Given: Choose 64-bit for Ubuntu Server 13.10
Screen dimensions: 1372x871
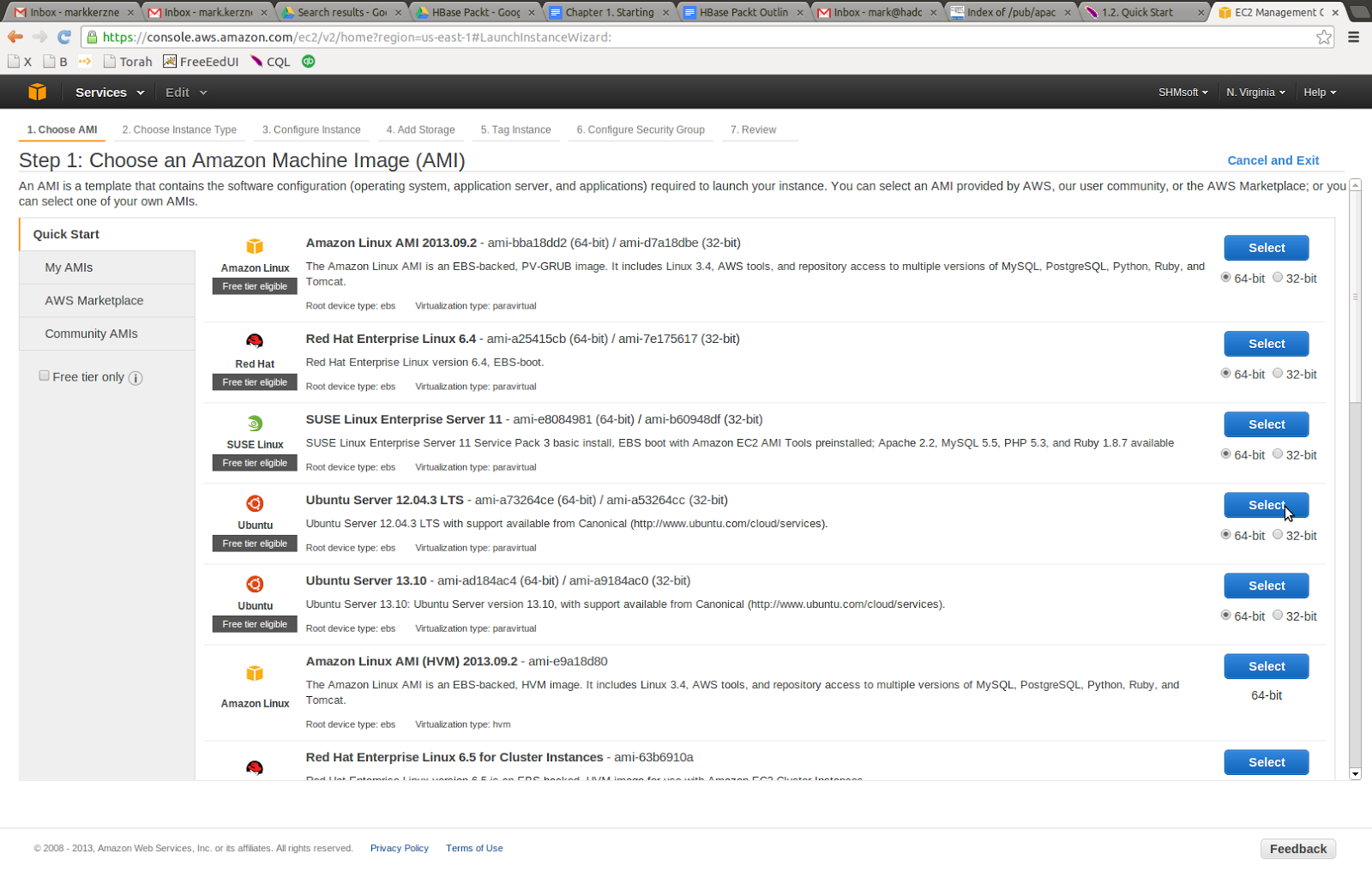Looking at the screenshot, I should pyautogui.click(x=1225, y=615).
